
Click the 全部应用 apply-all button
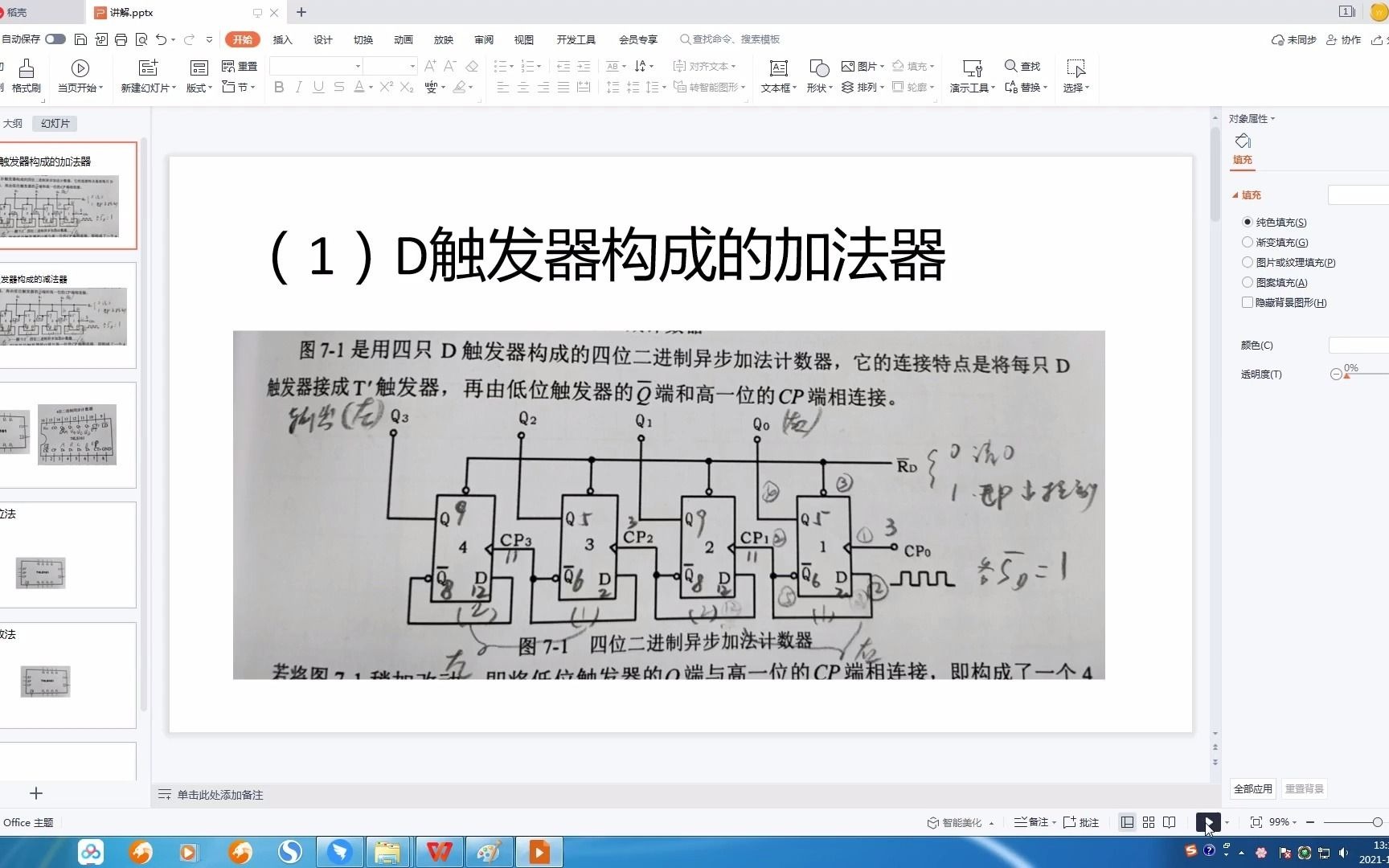[x=1252, y=788]
